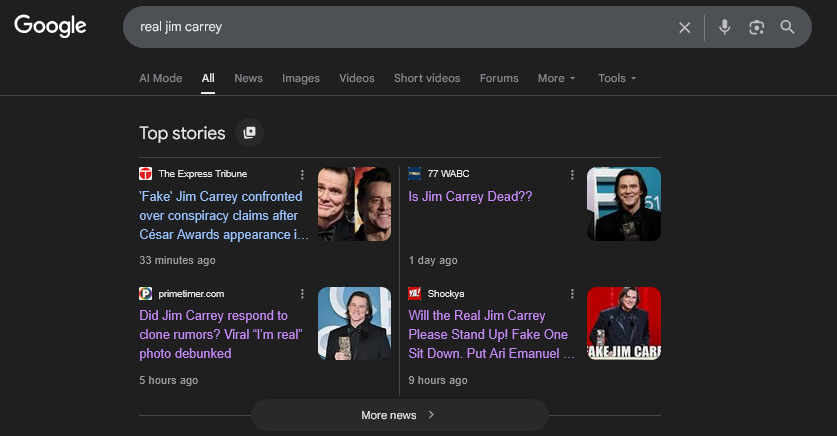Open three-dot menu for Shockya story
This screenshot has height=436, width=837.
coord(572,294)
